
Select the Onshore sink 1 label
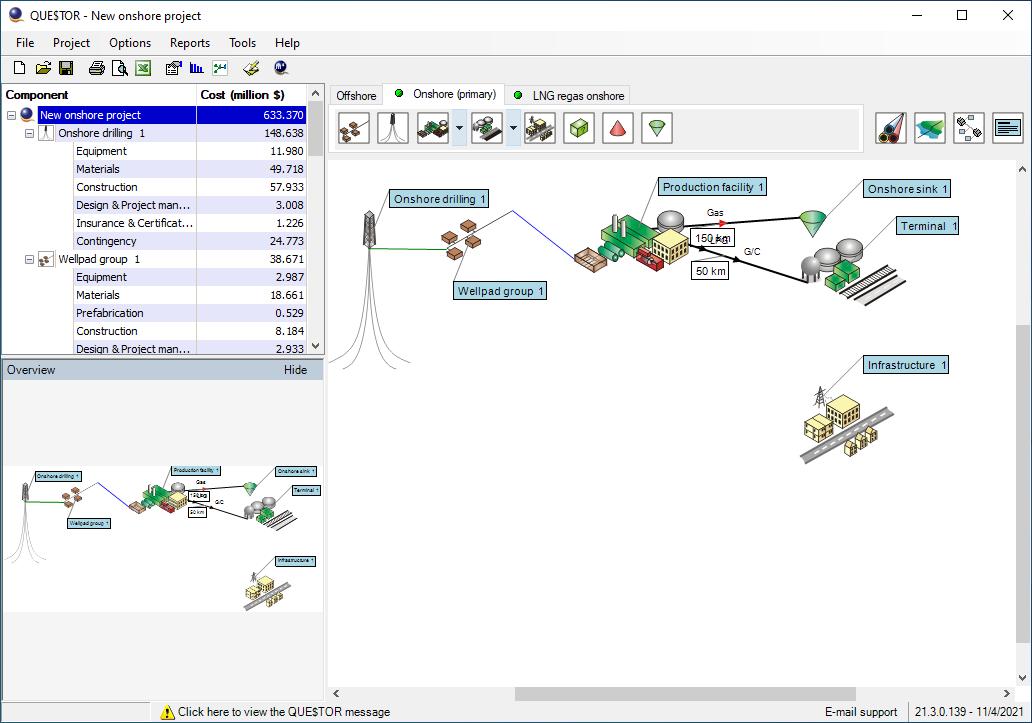click(908, 189)
